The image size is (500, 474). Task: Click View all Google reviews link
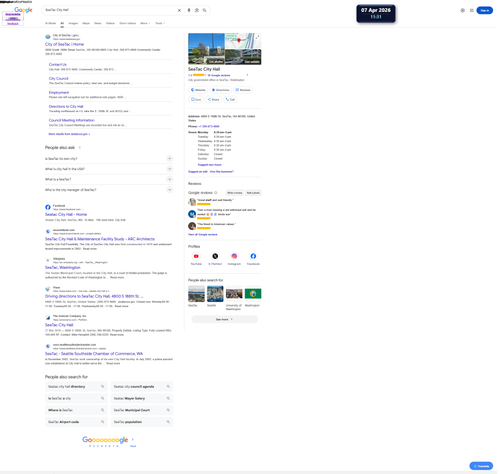[x=203, y=234]
